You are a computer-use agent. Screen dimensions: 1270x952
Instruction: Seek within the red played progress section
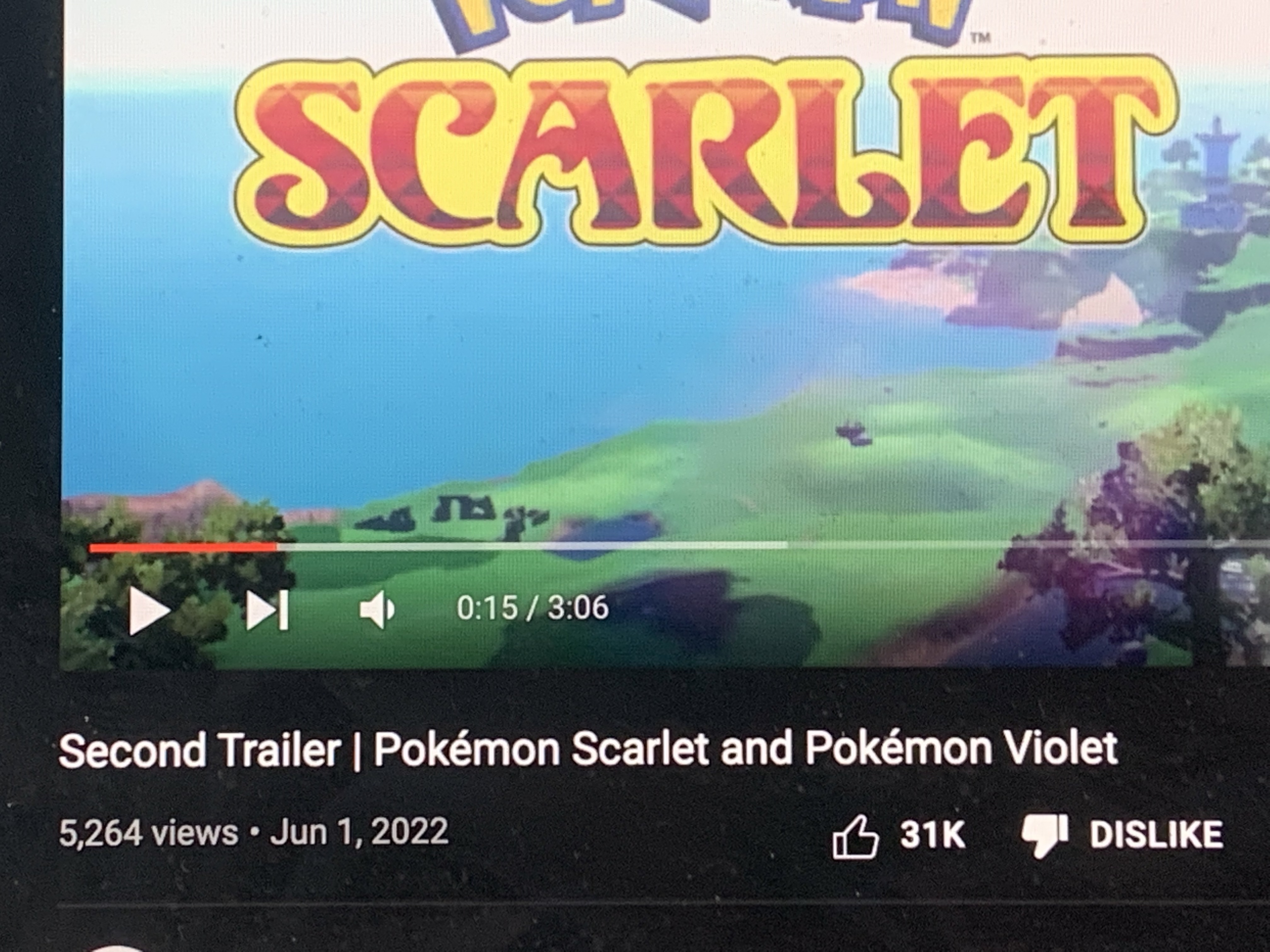[x=183, y=547]
